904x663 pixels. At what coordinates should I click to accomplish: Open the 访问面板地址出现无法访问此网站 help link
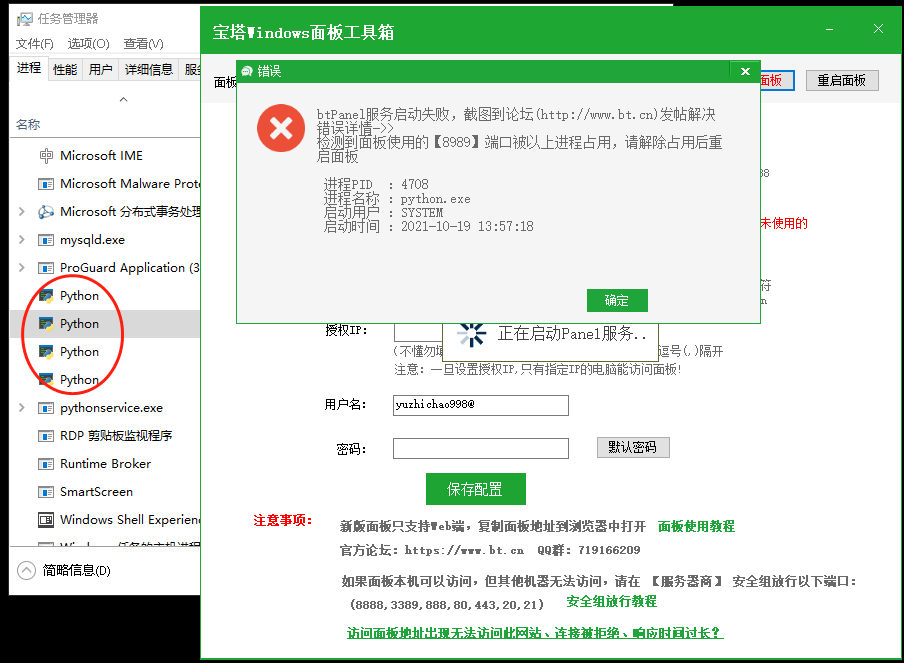pos(534,633)
